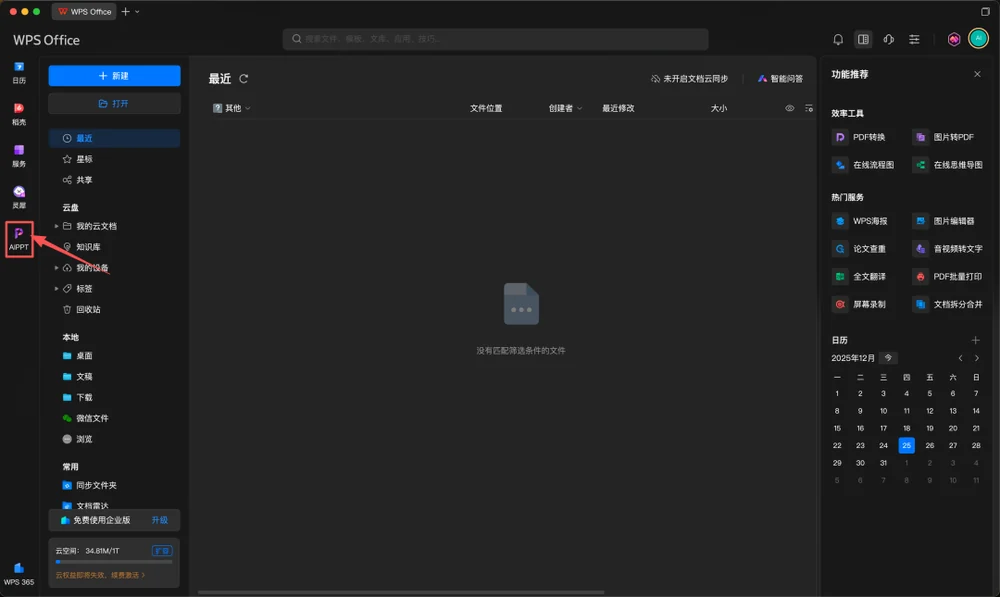Switch to the WPS Office tab
The width and height of the screenshot is (1000, 597).
84,11
